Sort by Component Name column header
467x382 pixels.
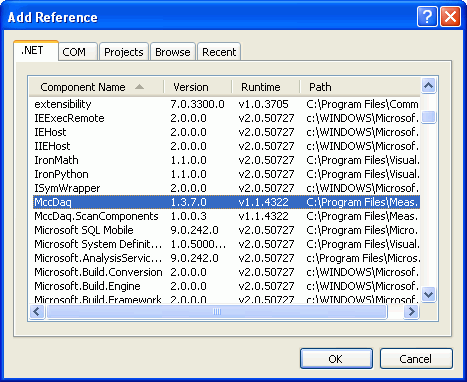click(96, 87)
